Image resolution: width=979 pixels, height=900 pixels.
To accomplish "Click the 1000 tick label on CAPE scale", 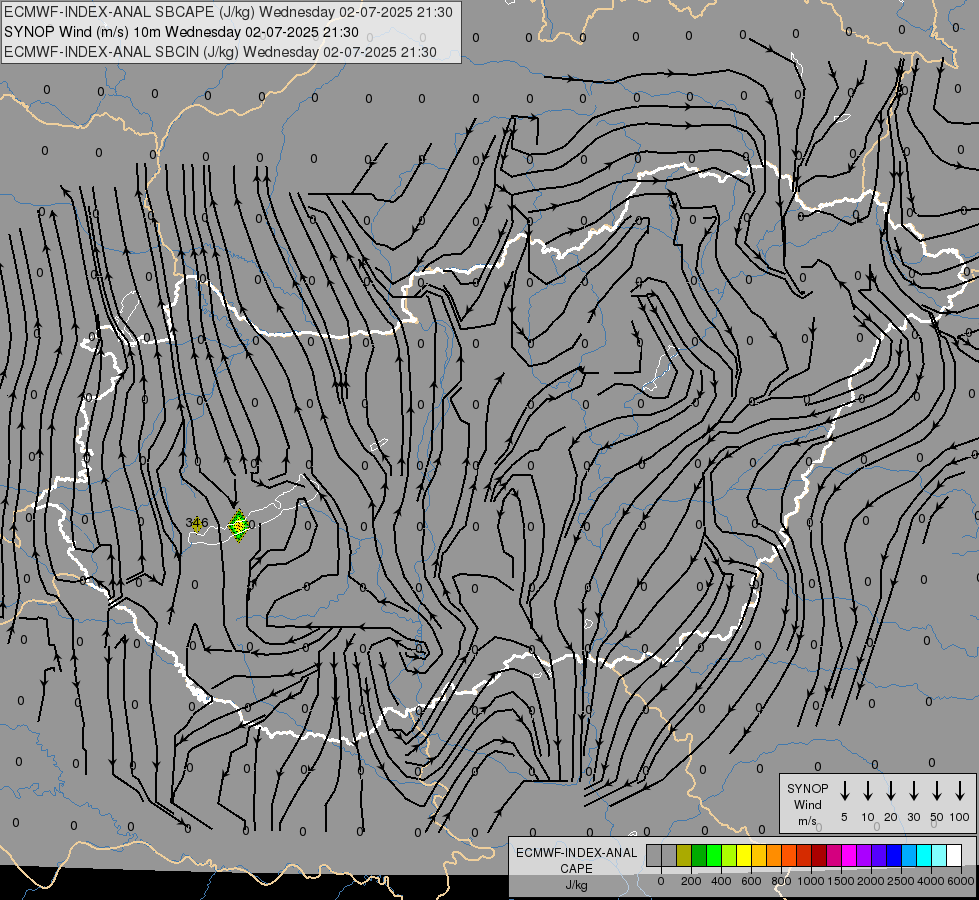I will (811, 881).
